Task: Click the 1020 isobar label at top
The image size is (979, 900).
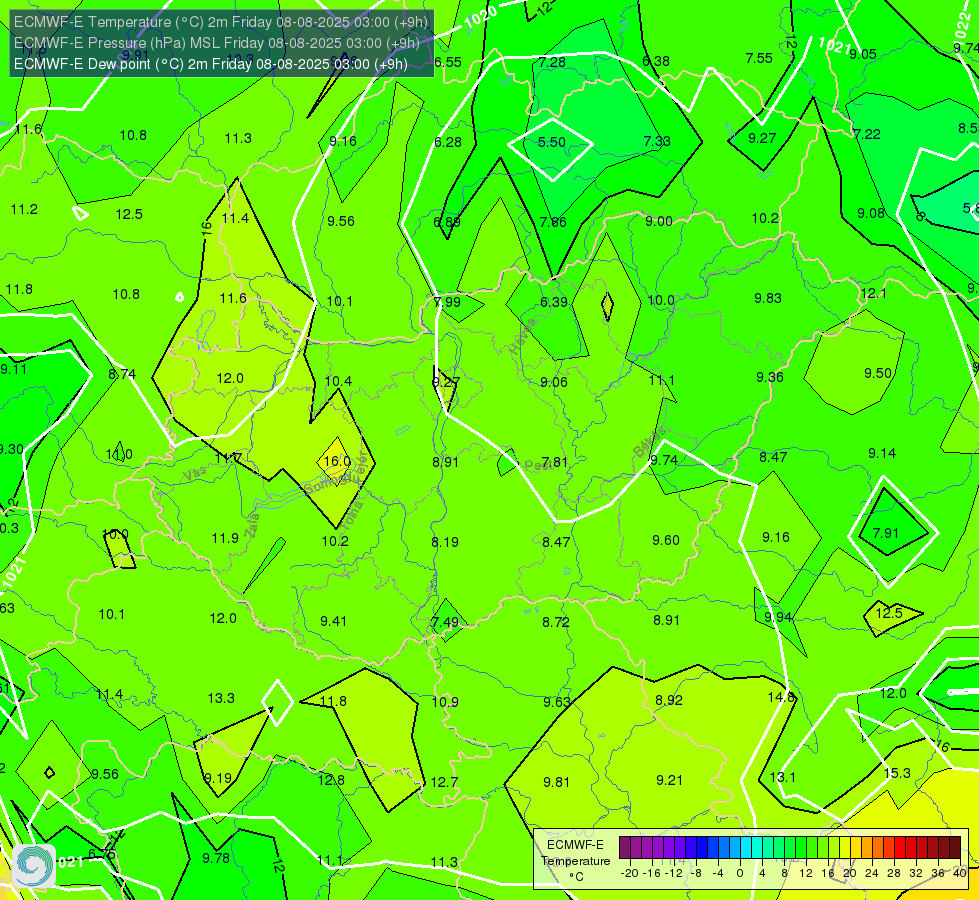Action: 481,16
